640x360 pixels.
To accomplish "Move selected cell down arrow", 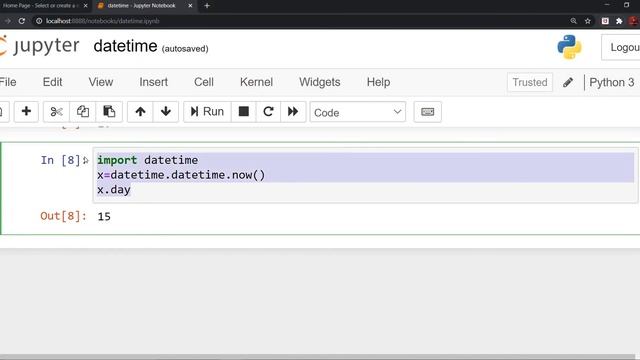I will coord(166,111).
